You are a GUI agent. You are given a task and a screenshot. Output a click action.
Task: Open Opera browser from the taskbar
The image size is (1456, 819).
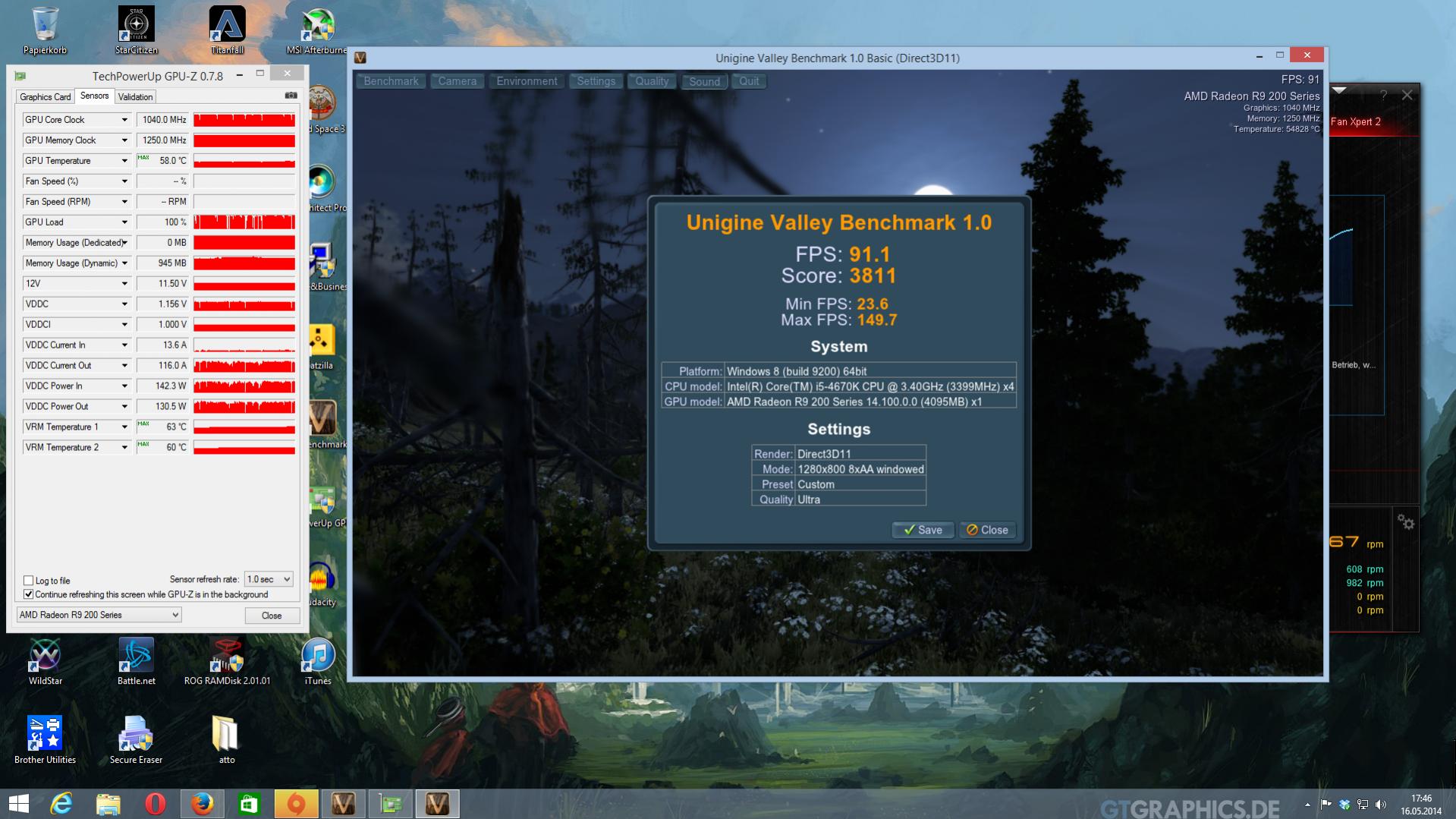click(x=156, y=804)
